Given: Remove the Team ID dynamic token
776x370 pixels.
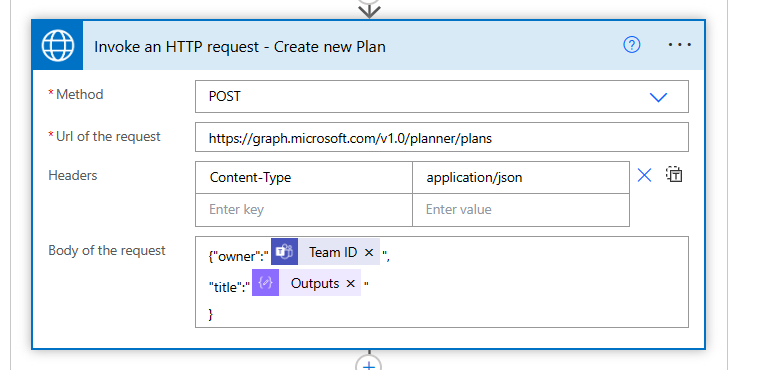Looking at the screenshot, I should coord(369,252).
